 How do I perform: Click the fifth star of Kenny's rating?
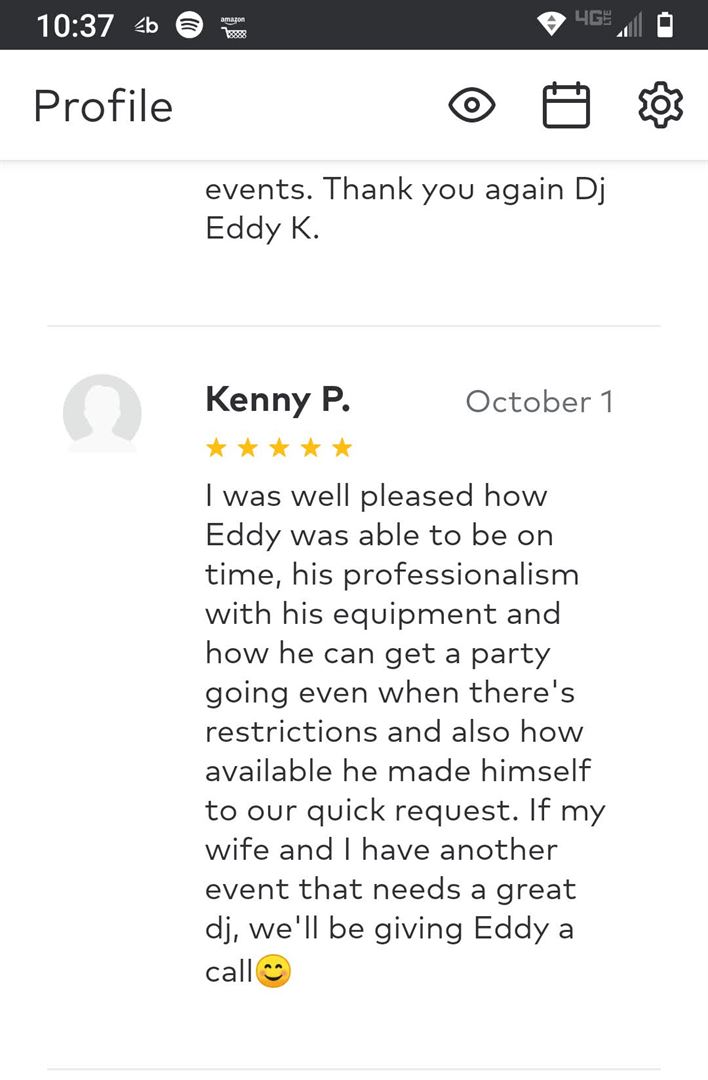[342, 448]
